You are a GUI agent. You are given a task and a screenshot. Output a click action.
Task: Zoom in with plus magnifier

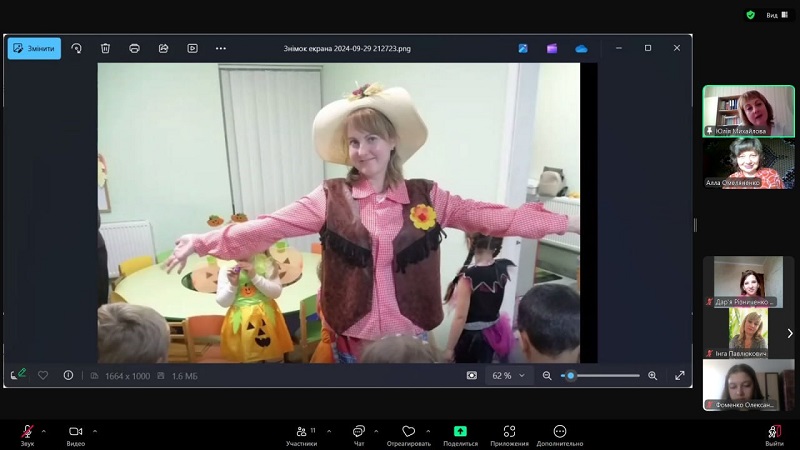[653, 376]
